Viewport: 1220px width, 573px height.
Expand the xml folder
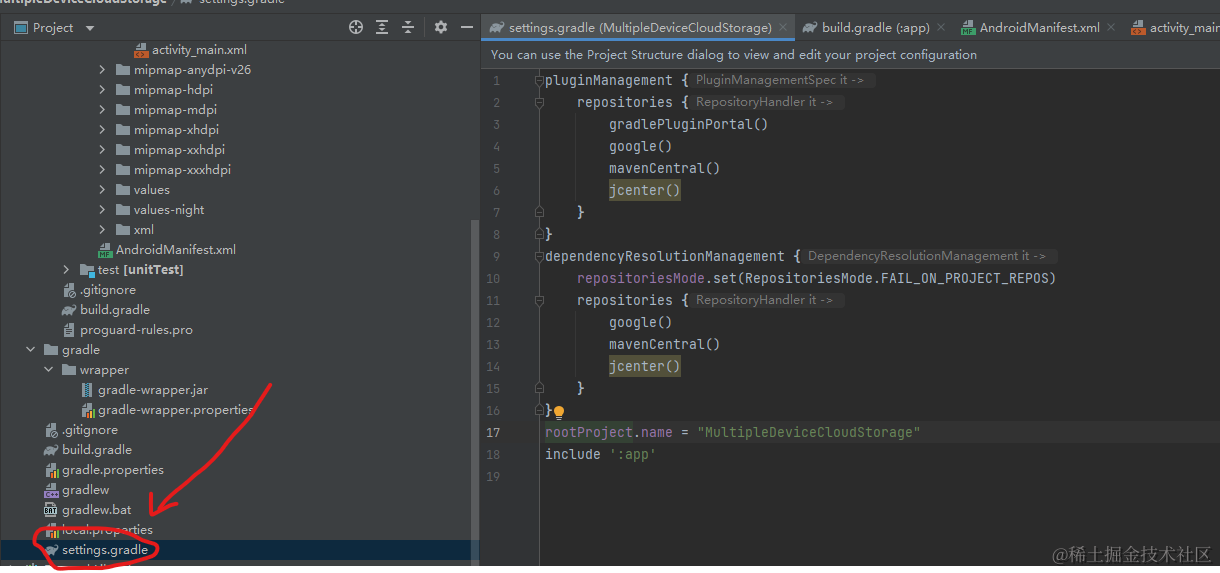(102, 230)
